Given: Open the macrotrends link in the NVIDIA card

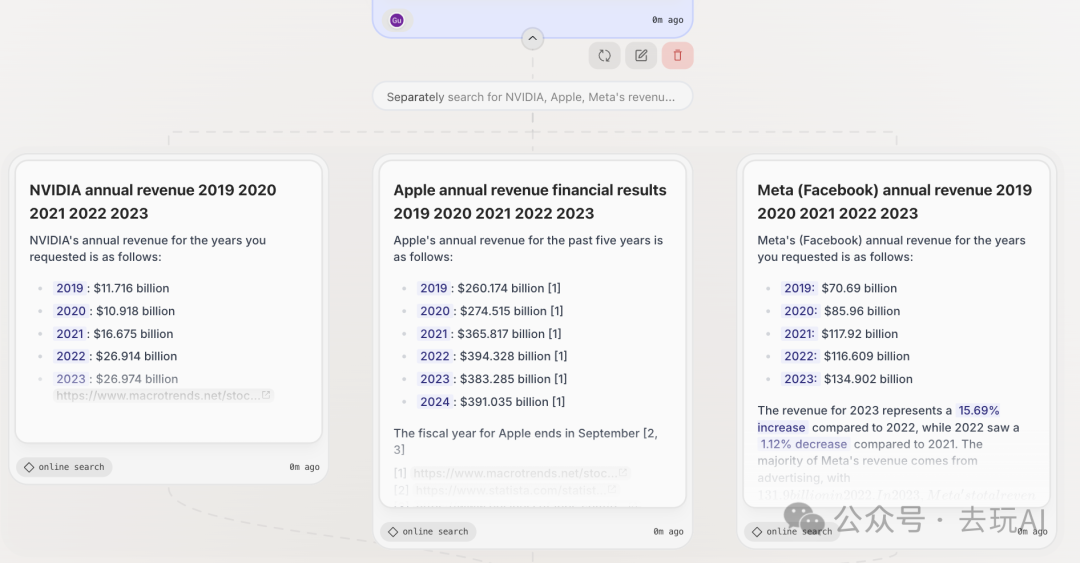Looking at the screenshot, I should 157,396.
